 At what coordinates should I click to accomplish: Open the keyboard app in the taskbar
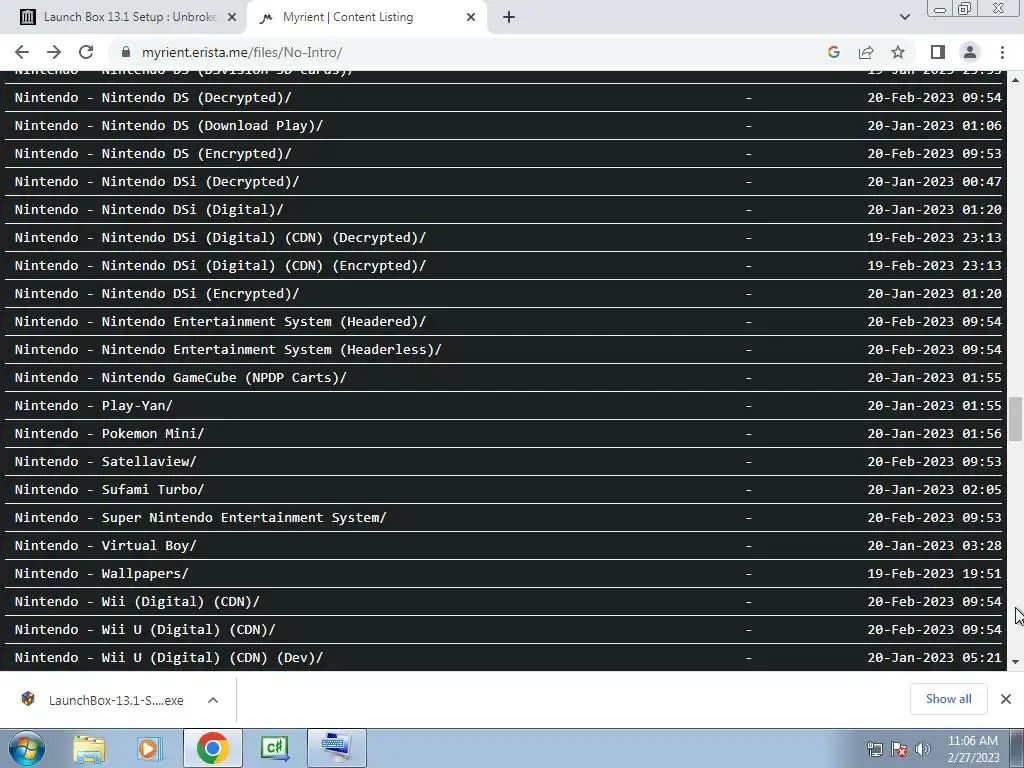[x=337, y=748]
